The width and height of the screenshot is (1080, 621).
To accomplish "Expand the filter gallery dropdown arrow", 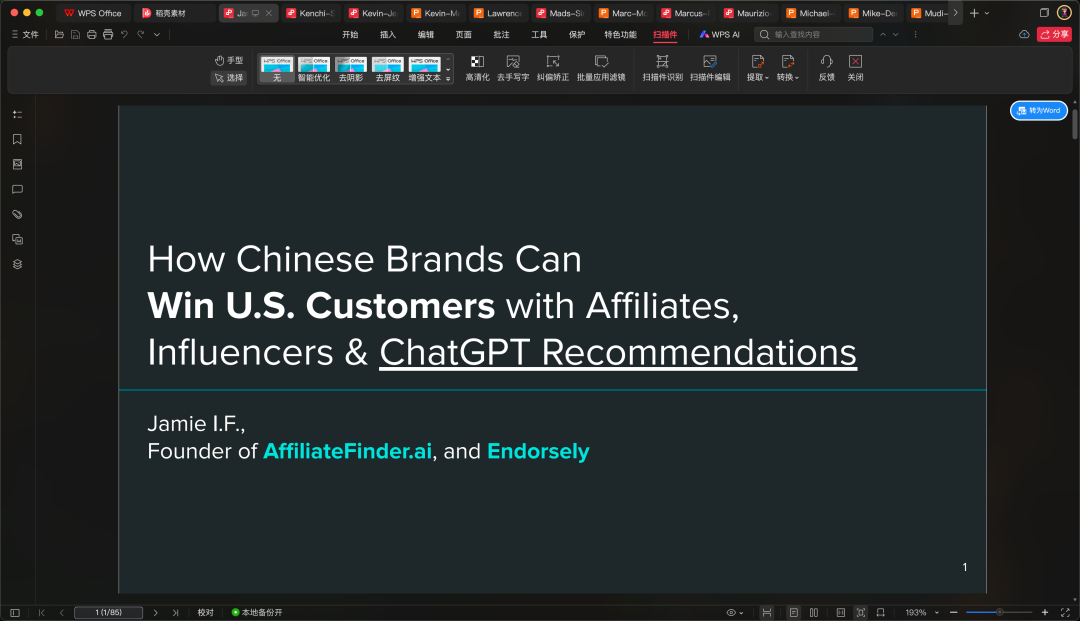I will coord(448,78).
